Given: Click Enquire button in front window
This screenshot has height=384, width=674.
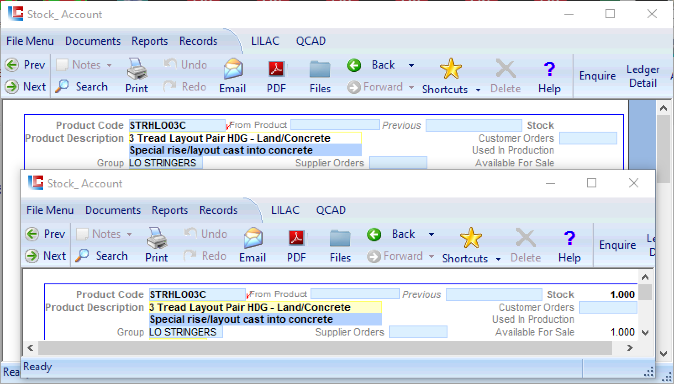Looking at the screenshot, I should (x=617, y=245).
